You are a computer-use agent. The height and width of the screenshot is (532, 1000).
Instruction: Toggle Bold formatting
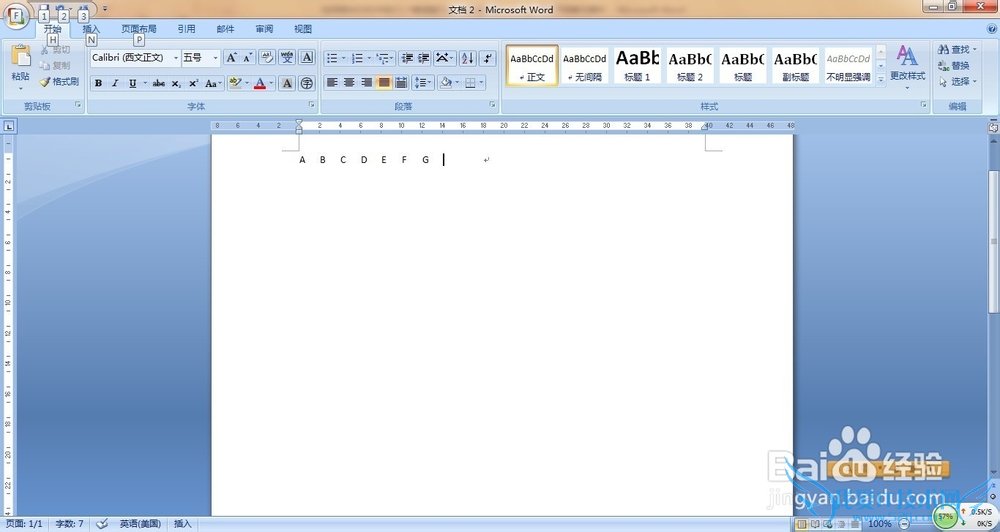[98, 84]
